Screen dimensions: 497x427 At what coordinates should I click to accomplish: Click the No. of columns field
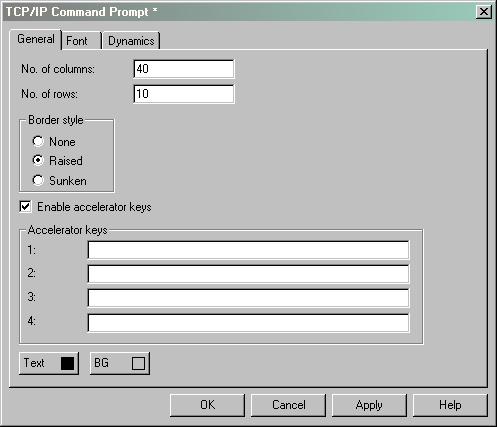click(184, 69)
